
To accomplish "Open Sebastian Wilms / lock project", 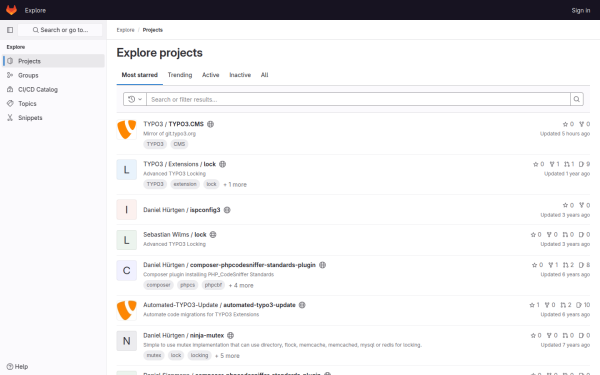I will coord(175,235).
